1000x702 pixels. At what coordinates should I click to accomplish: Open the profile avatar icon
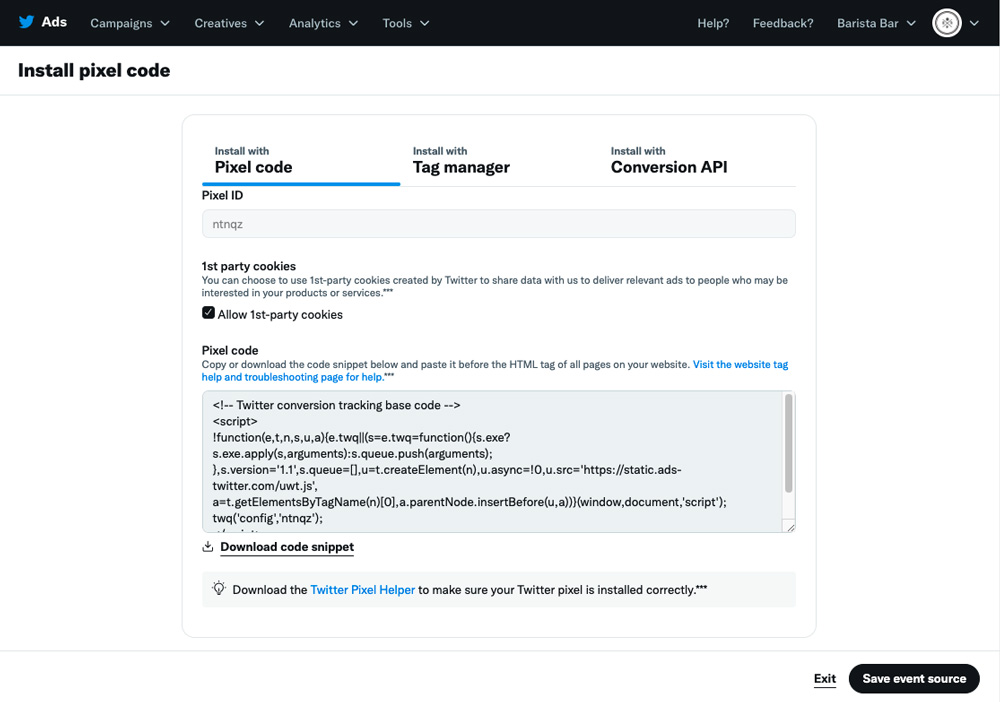[x=946, y=23]
